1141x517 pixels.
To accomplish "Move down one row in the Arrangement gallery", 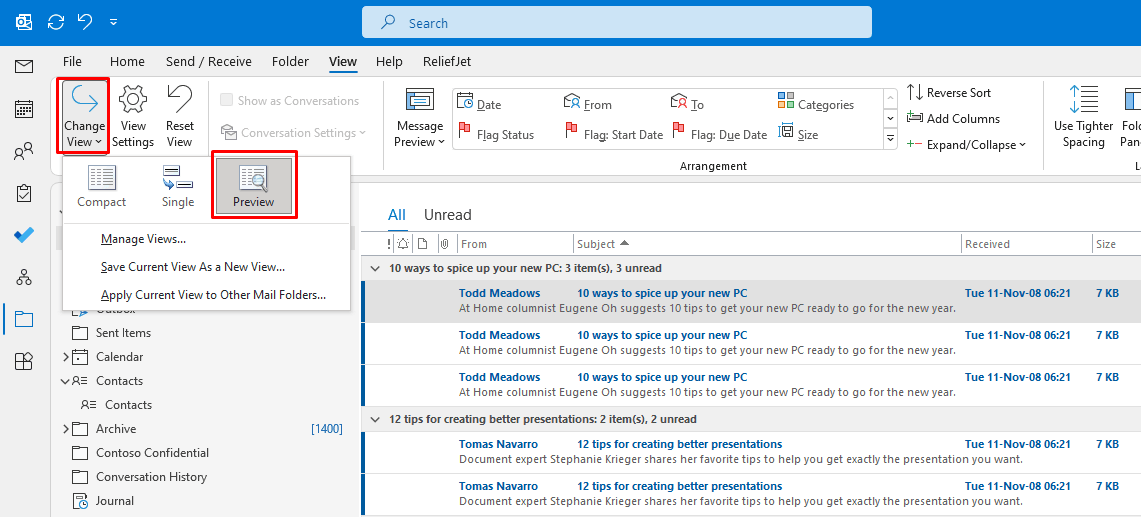I will click(x=890, y=118).
